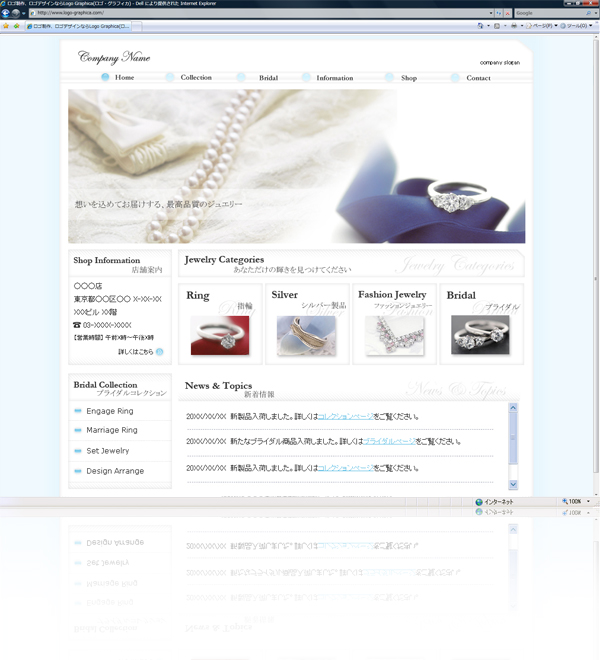
Task: Select the Logo Graphica browser tab
Action: [x=78, y=26]
